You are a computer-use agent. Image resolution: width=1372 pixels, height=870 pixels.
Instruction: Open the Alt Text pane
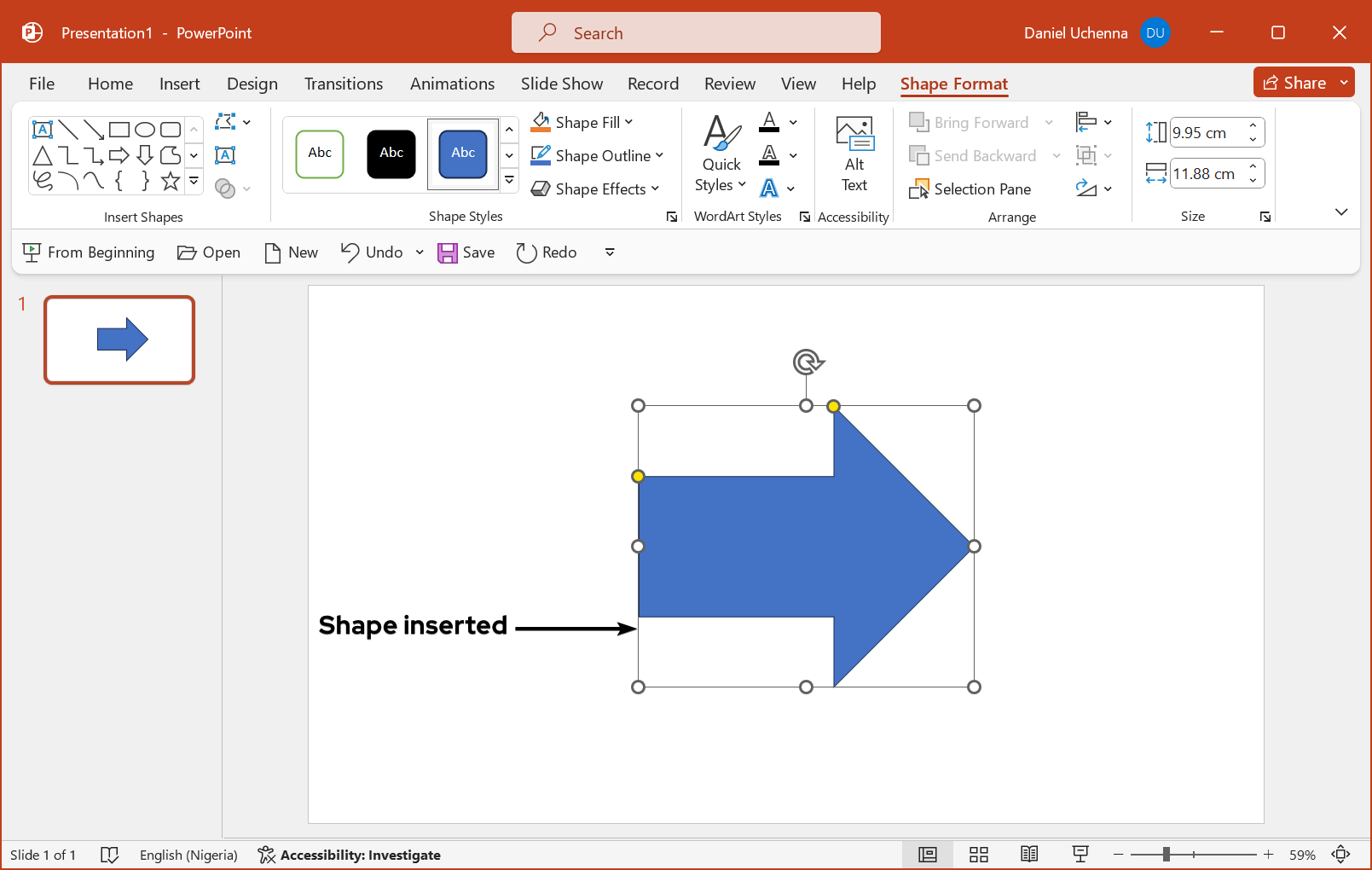(854, 154)
